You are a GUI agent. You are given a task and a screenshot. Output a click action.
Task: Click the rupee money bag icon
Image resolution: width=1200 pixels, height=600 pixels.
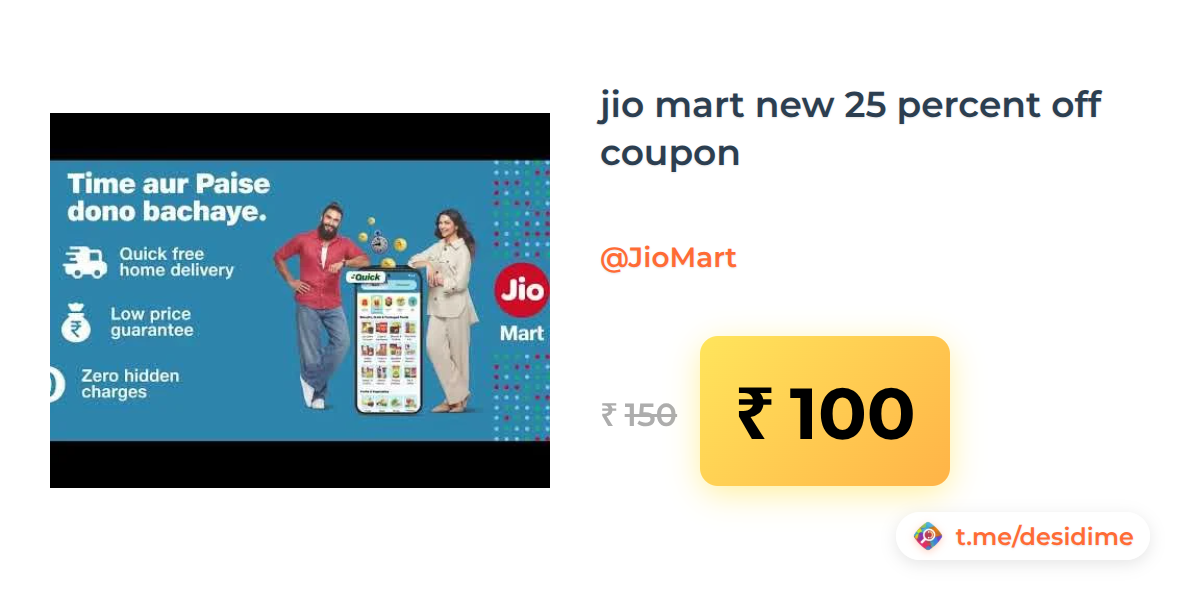tap(74, 322)
